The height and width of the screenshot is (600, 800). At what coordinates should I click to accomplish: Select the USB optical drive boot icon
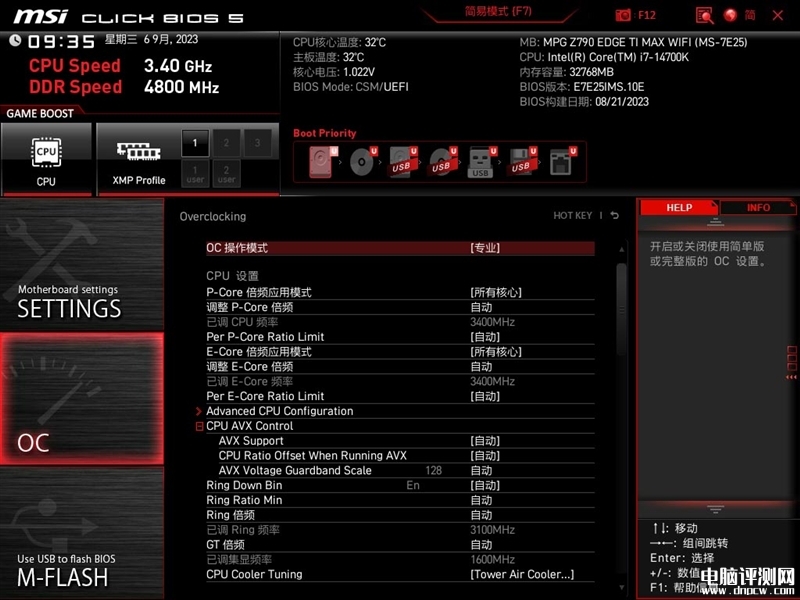pyautogui.click(x=443, y=162)
